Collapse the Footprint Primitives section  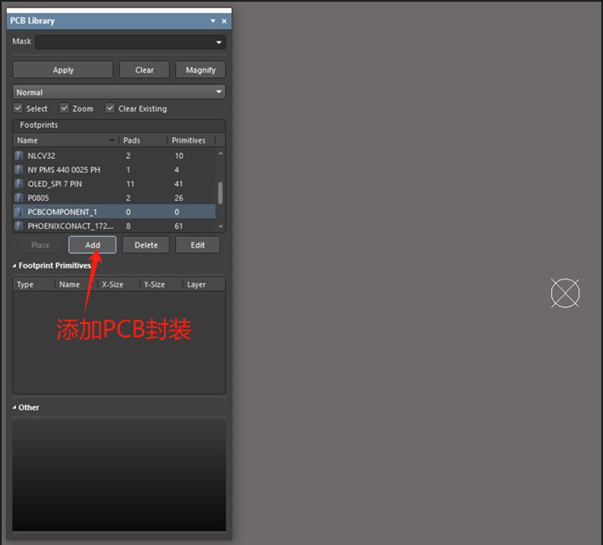15,265
